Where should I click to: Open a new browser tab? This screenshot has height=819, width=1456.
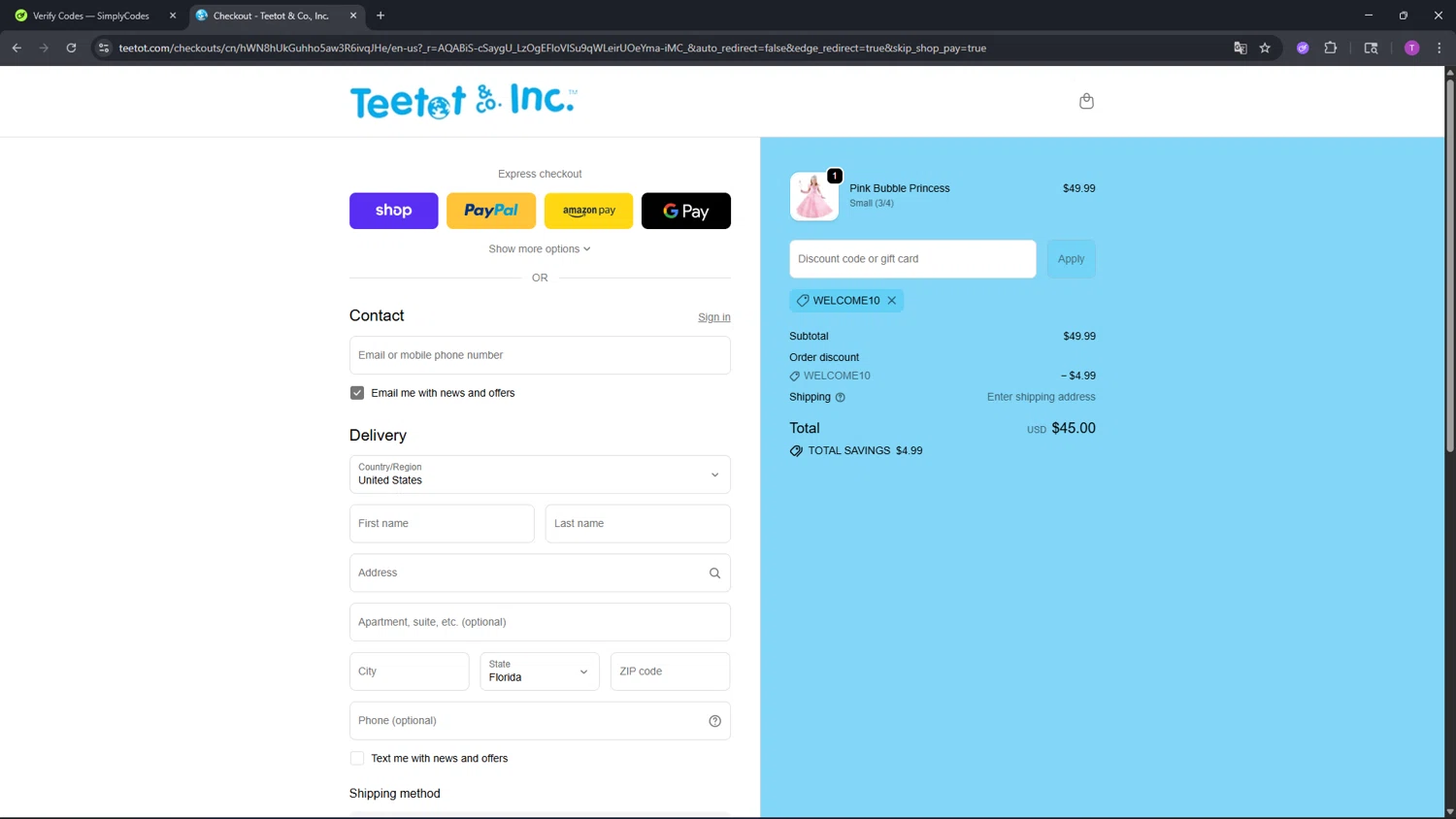pos(381,16)
